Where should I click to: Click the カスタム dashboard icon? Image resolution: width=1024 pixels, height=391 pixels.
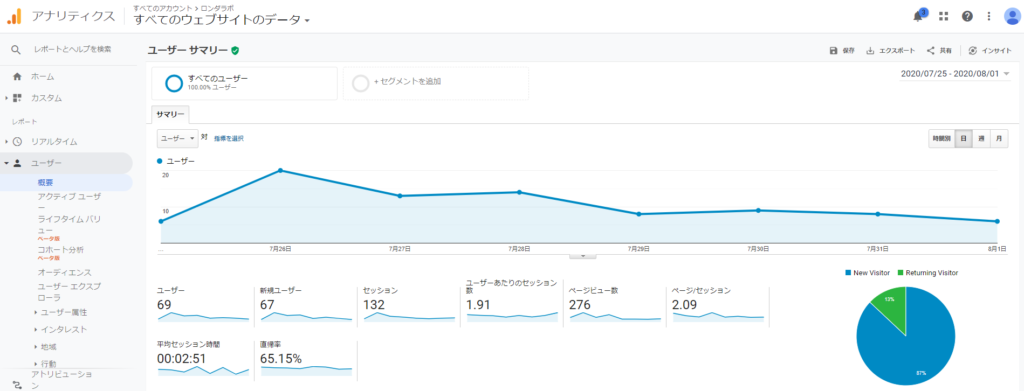(18, 98)
